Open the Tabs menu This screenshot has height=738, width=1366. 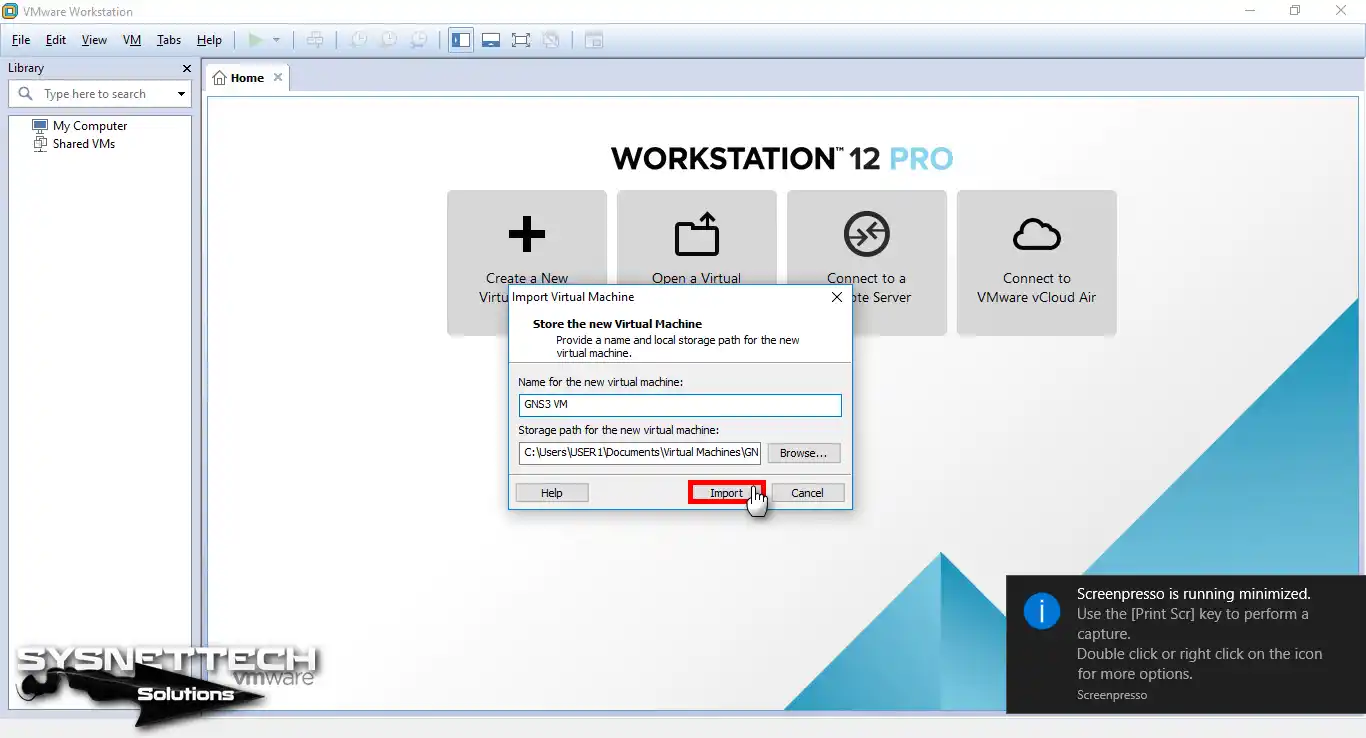pos(169,40)
